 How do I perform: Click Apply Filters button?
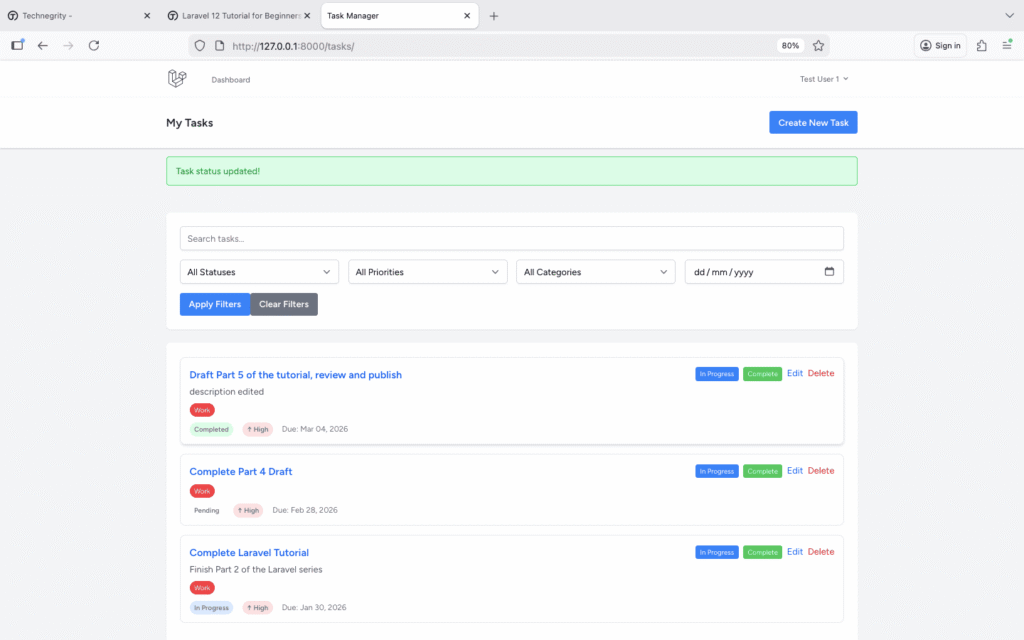tap(215, 304)
